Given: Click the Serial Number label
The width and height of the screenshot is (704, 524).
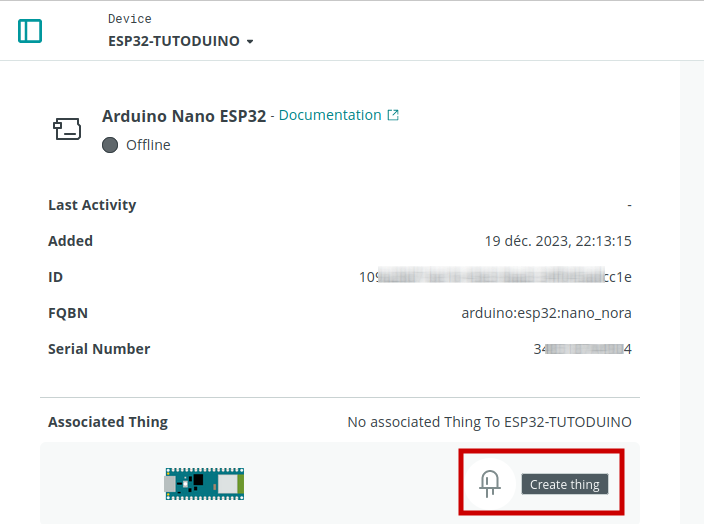Looking at the screenshot, I should [99, 349].
